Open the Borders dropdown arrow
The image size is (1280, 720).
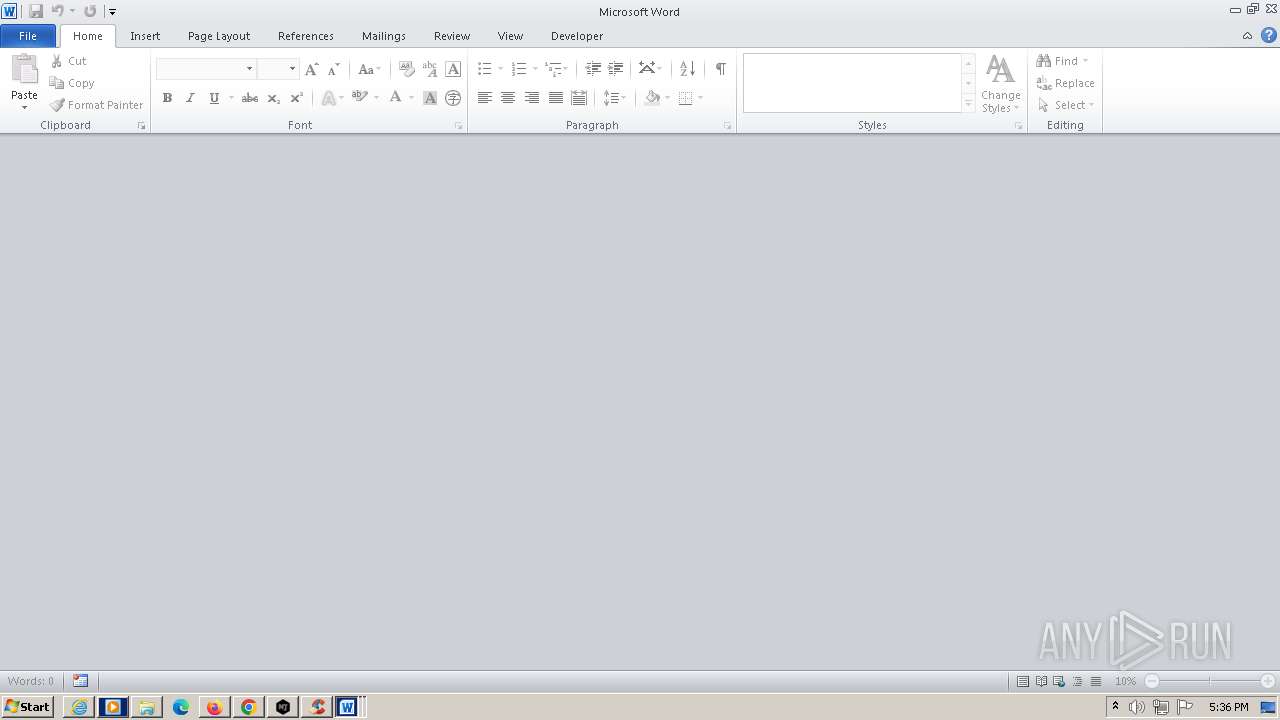(x=700, y=98)
